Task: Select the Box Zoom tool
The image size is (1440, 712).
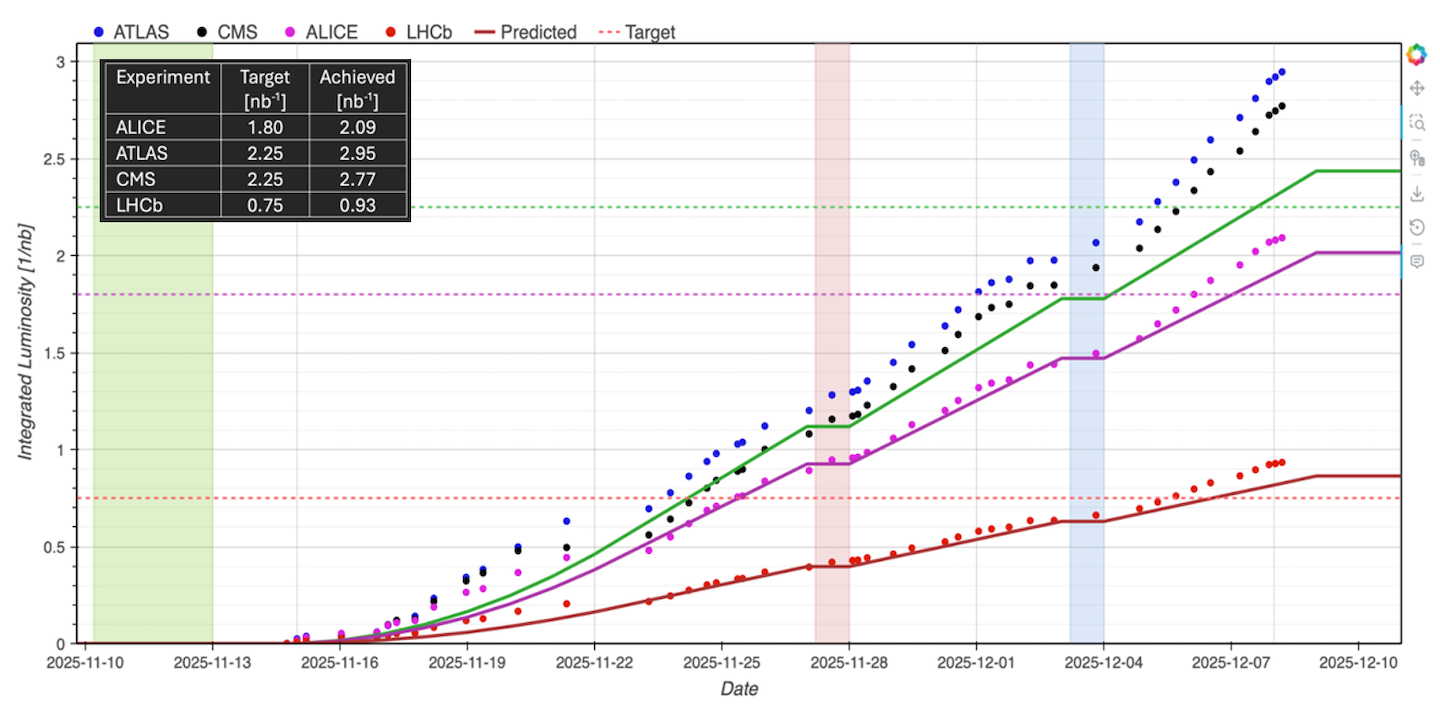Action: (x=1417, y=123)
